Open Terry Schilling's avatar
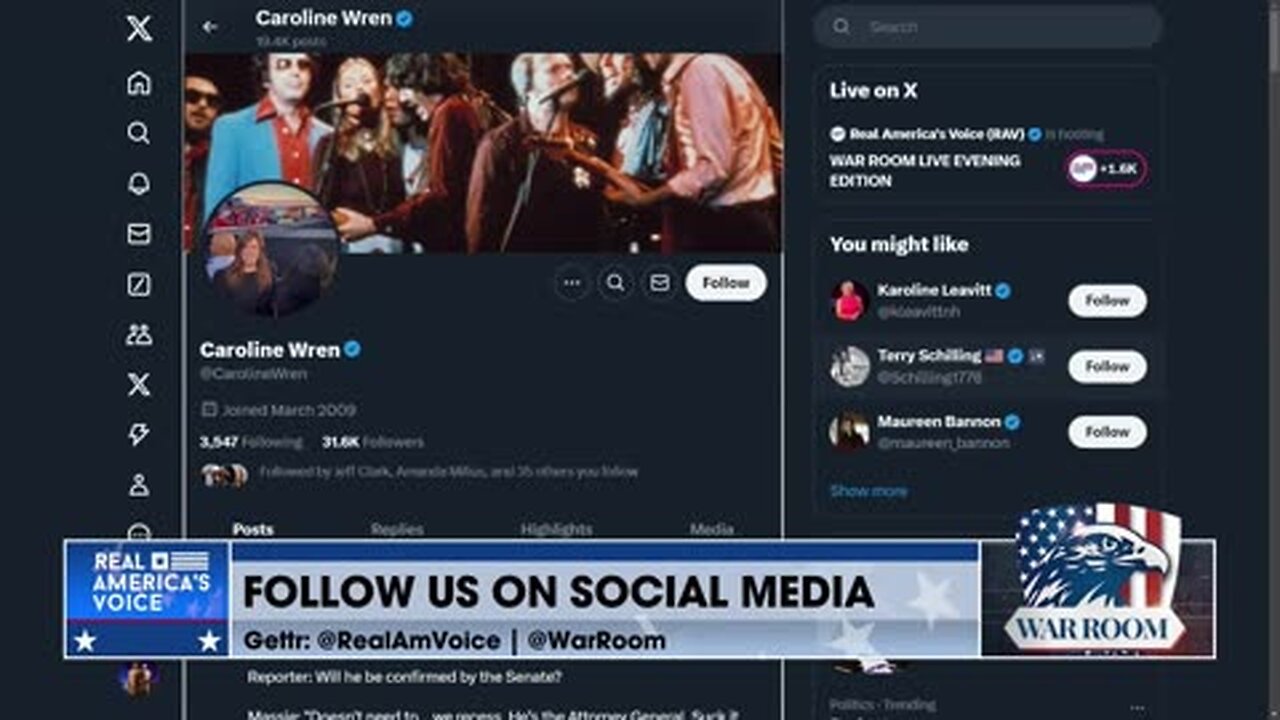The height and width of the screenshot is (720, 1280). click(x=849, y=367)
